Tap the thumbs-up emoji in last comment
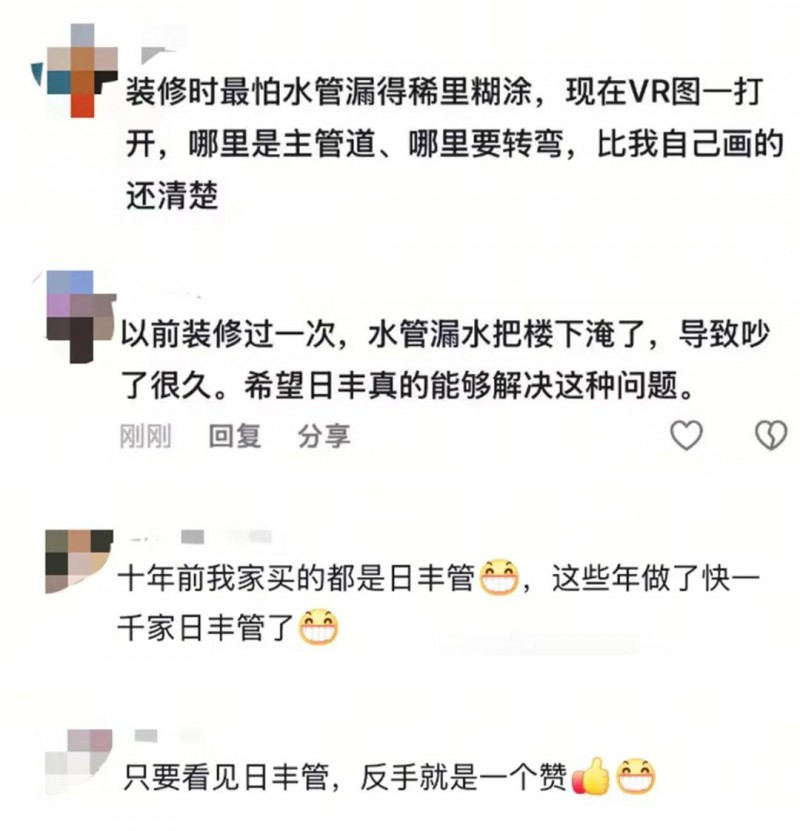 tap(590, 776)
